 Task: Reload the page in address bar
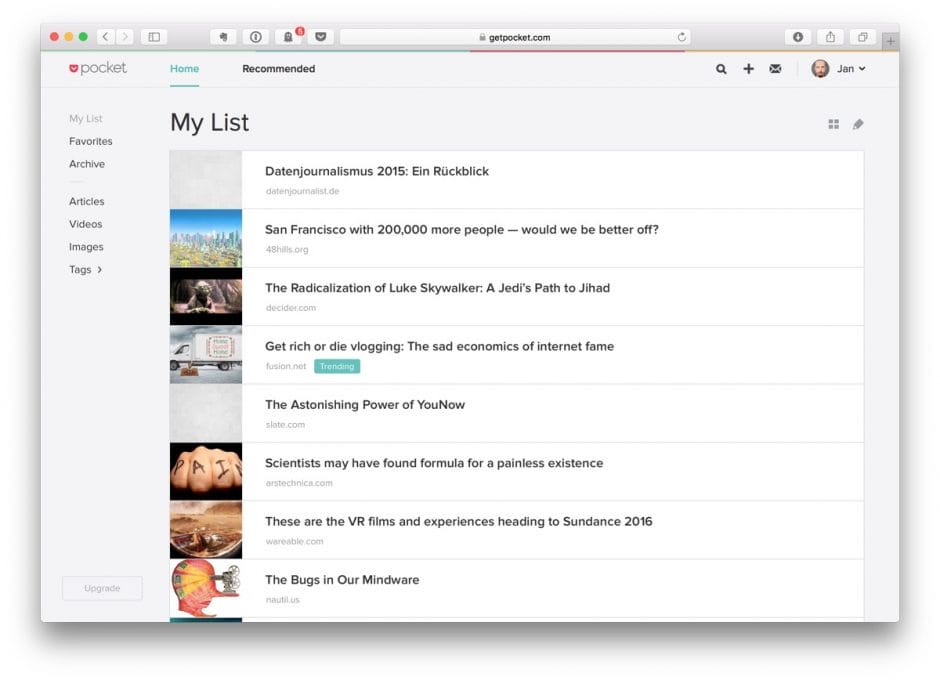[x=682, y=37]
